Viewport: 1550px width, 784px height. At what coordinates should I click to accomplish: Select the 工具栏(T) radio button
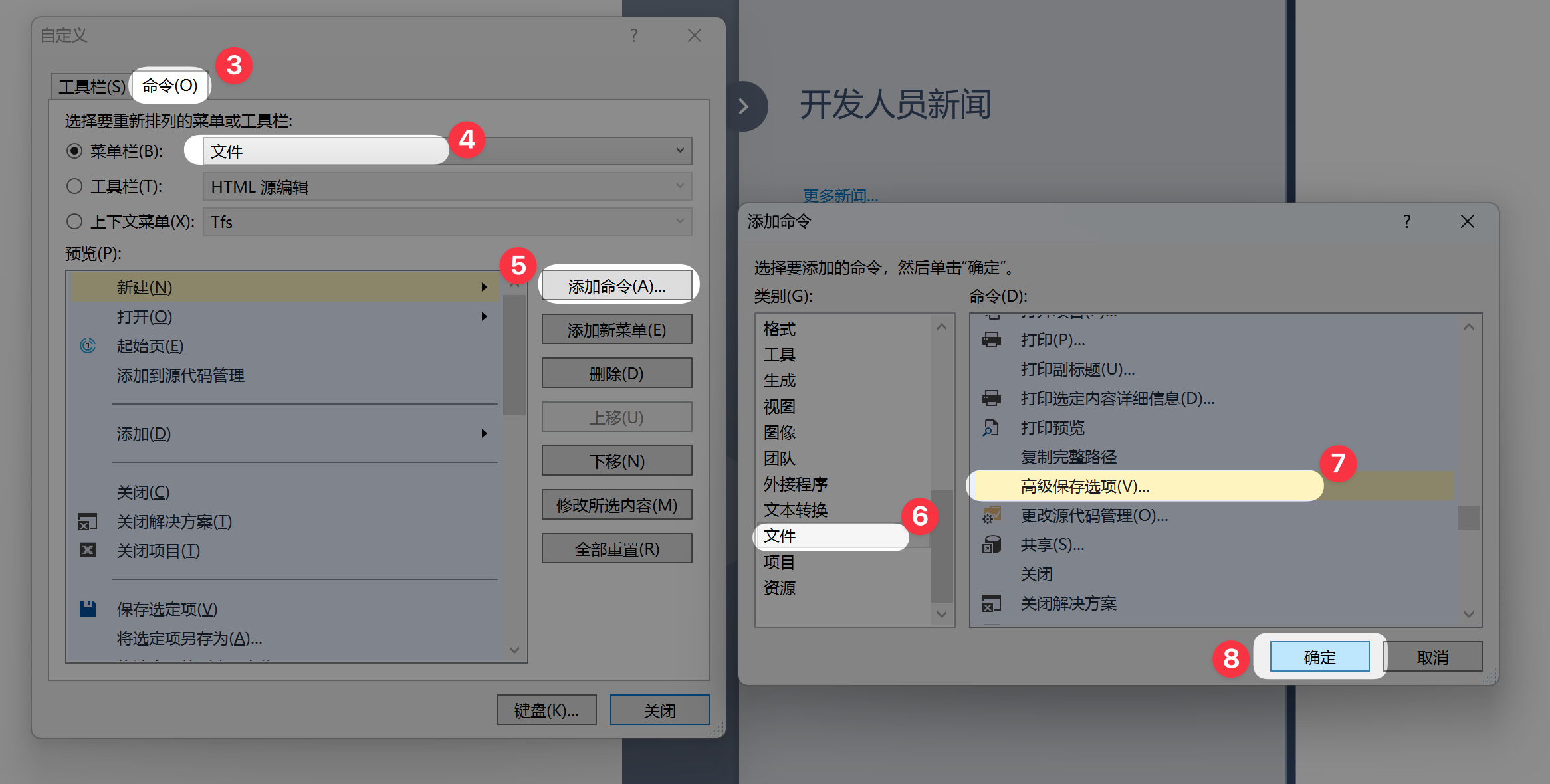74,186
